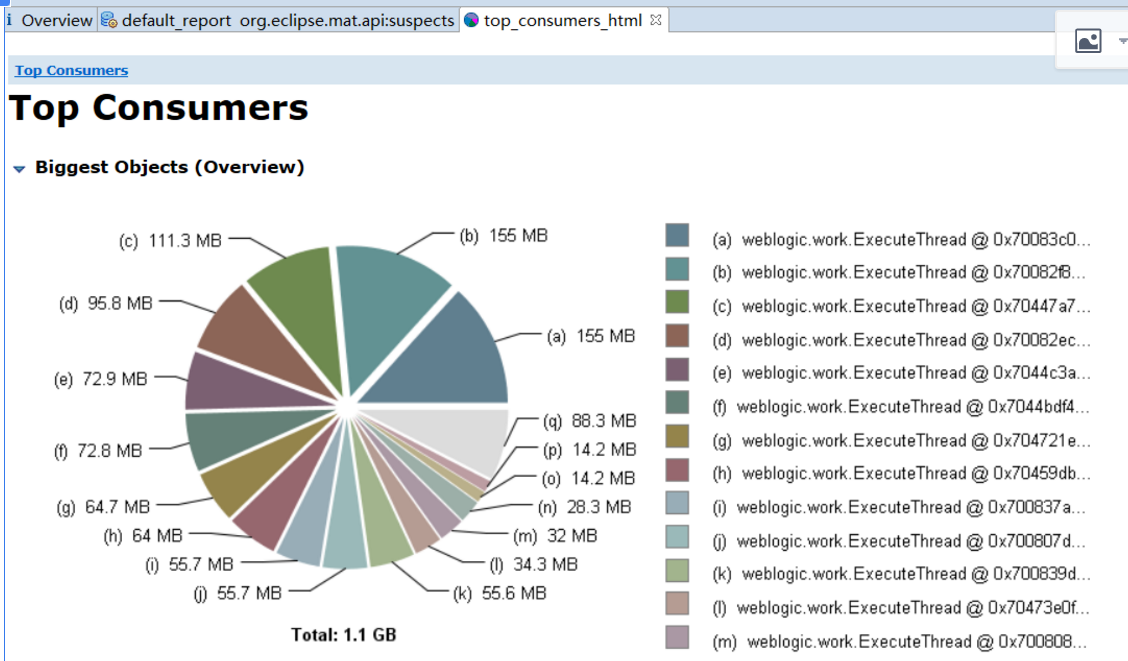This screenshot has height=661, width=1128.
Task: Click the default_report tab database icon
Action: tap(109, 20)
